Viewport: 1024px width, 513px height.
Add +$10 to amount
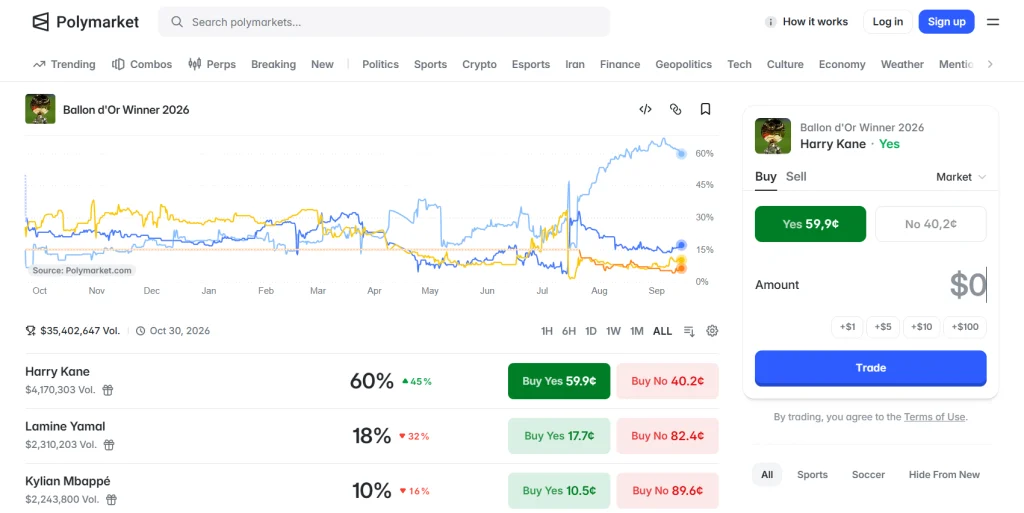click(921, 327)
